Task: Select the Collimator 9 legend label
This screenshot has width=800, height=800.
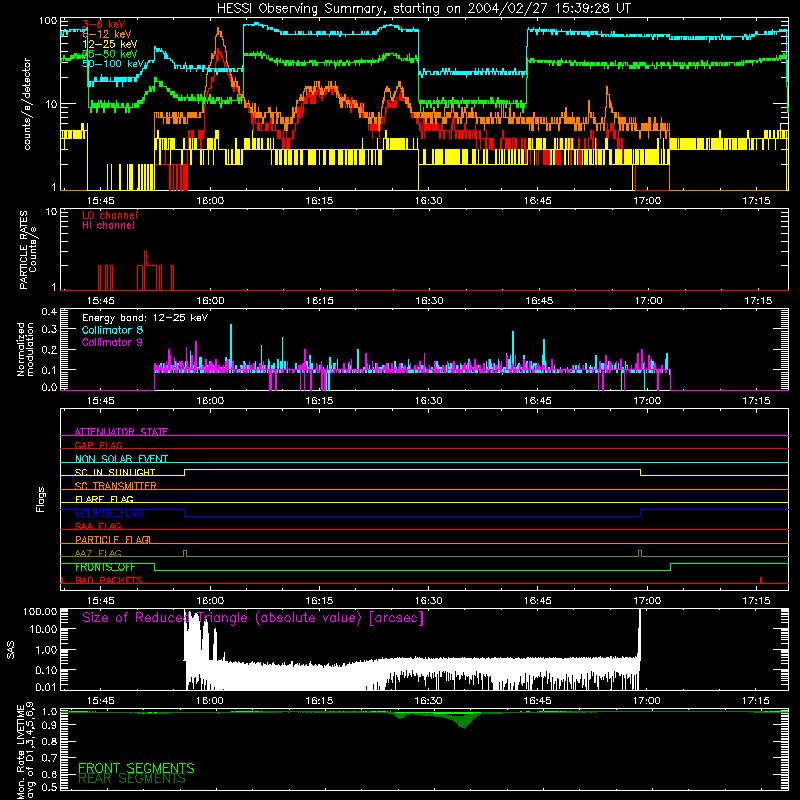Action: pyautogui.click(x=112, y=342)
